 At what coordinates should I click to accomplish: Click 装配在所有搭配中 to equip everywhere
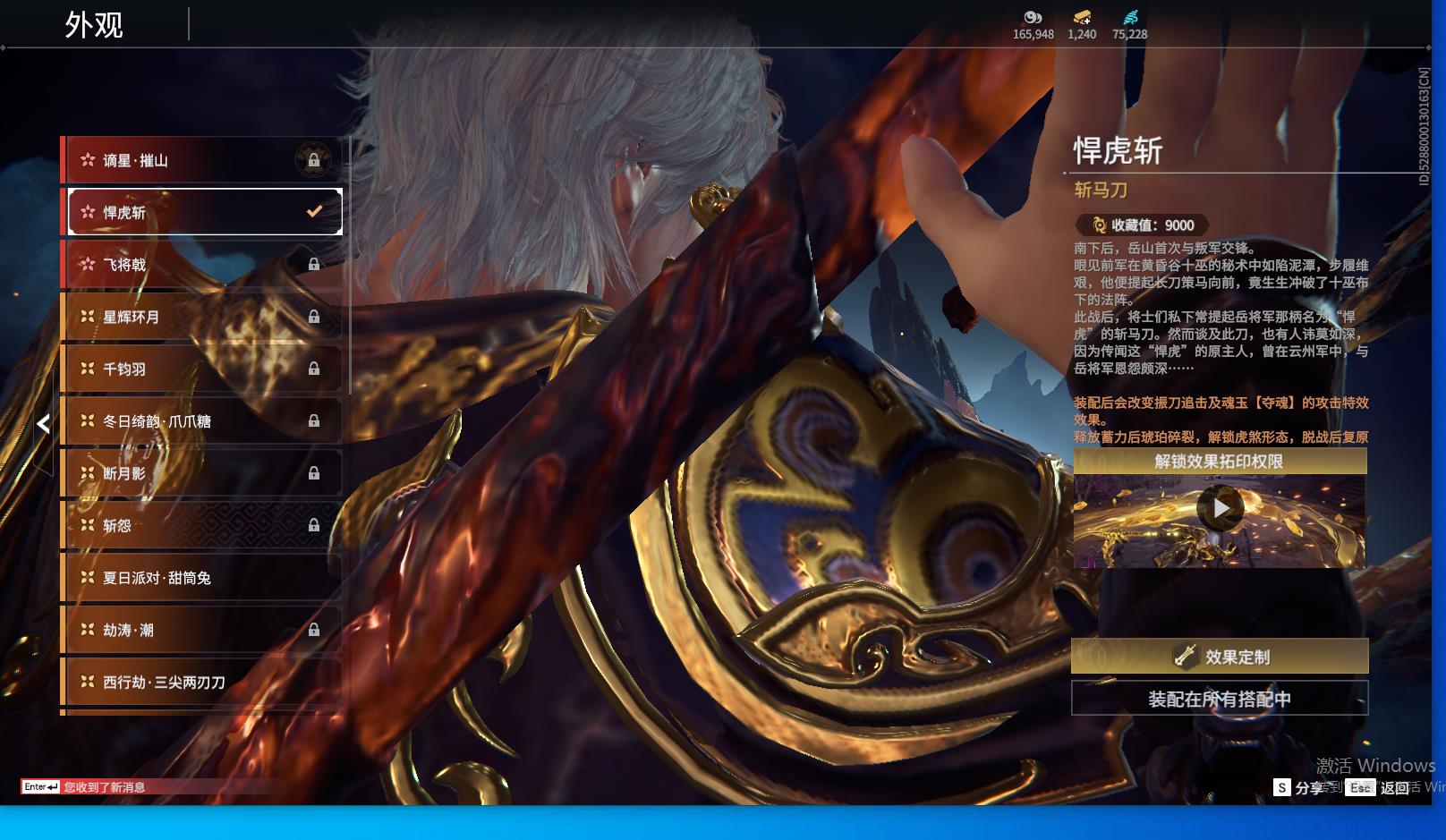point(1220,699)
